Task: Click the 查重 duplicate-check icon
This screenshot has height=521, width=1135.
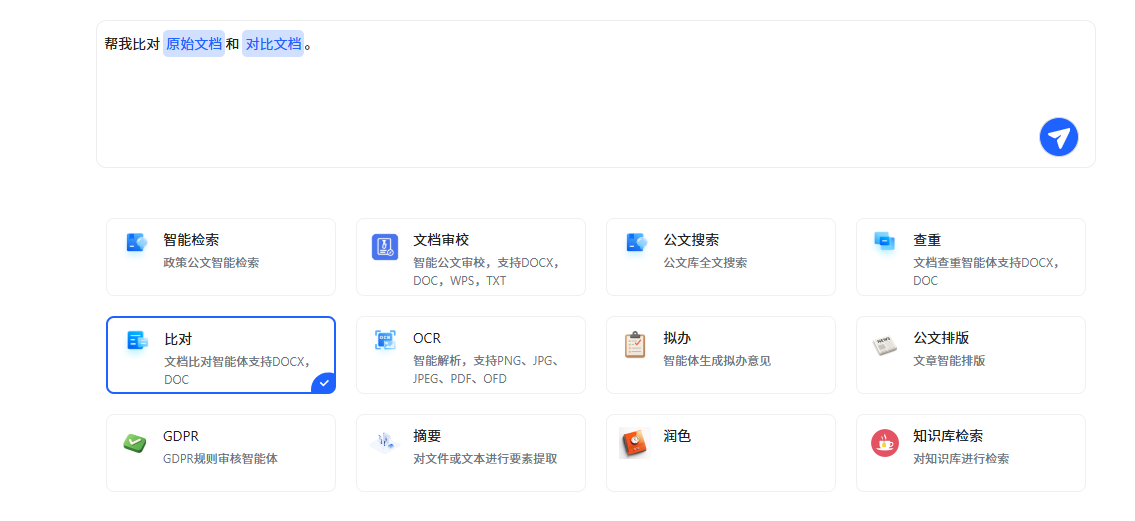Action: 884,241
